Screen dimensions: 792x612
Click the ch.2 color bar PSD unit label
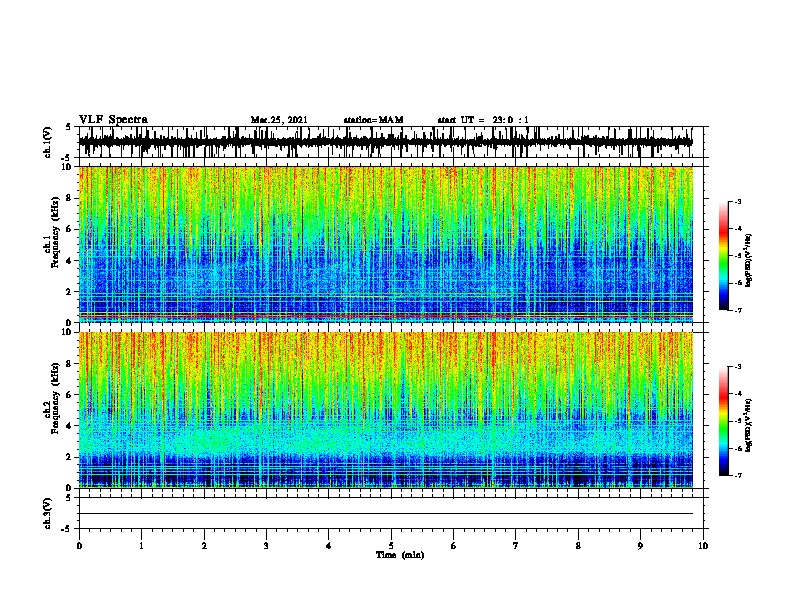click(748, 425)
